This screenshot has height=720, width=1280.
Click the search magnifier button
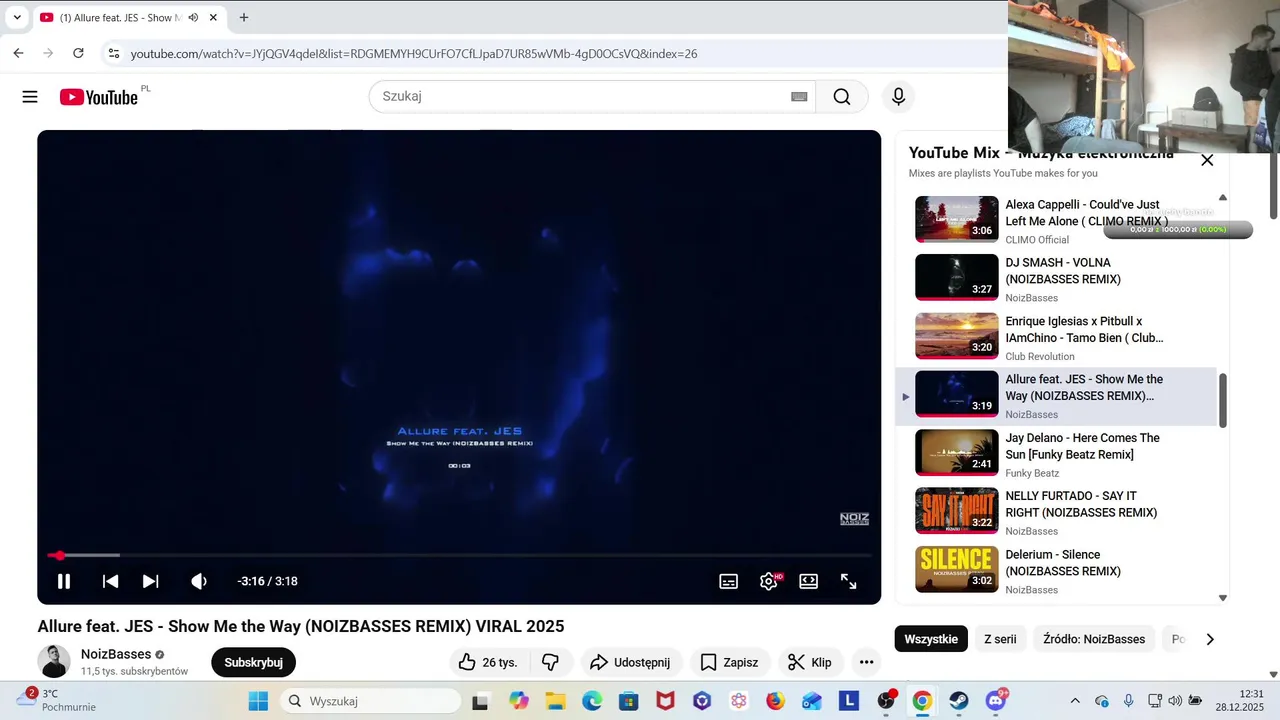pos(842,97)
